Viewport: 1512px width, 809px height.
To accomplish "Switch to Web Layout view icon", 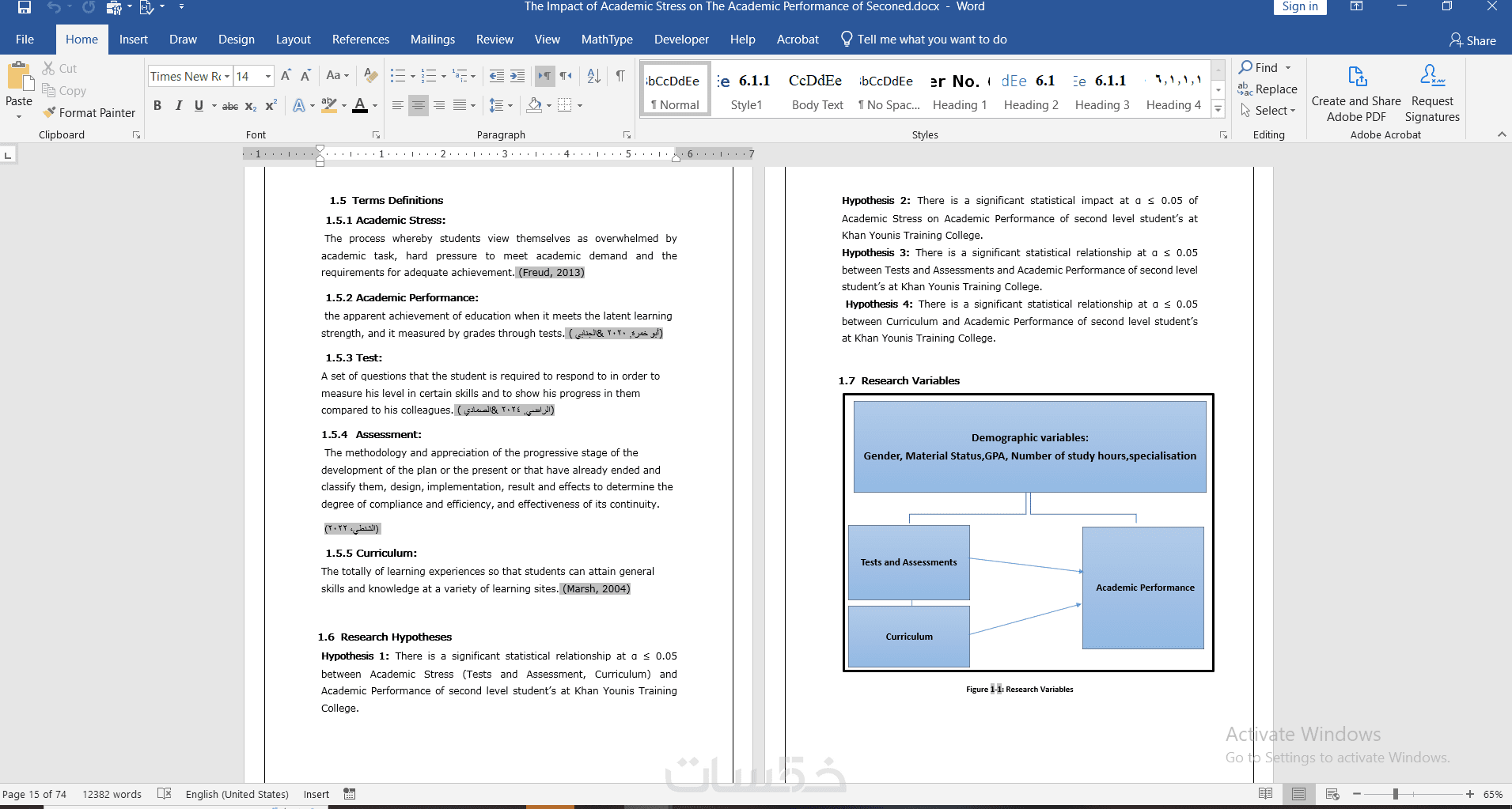I will tap(1332, 794).
